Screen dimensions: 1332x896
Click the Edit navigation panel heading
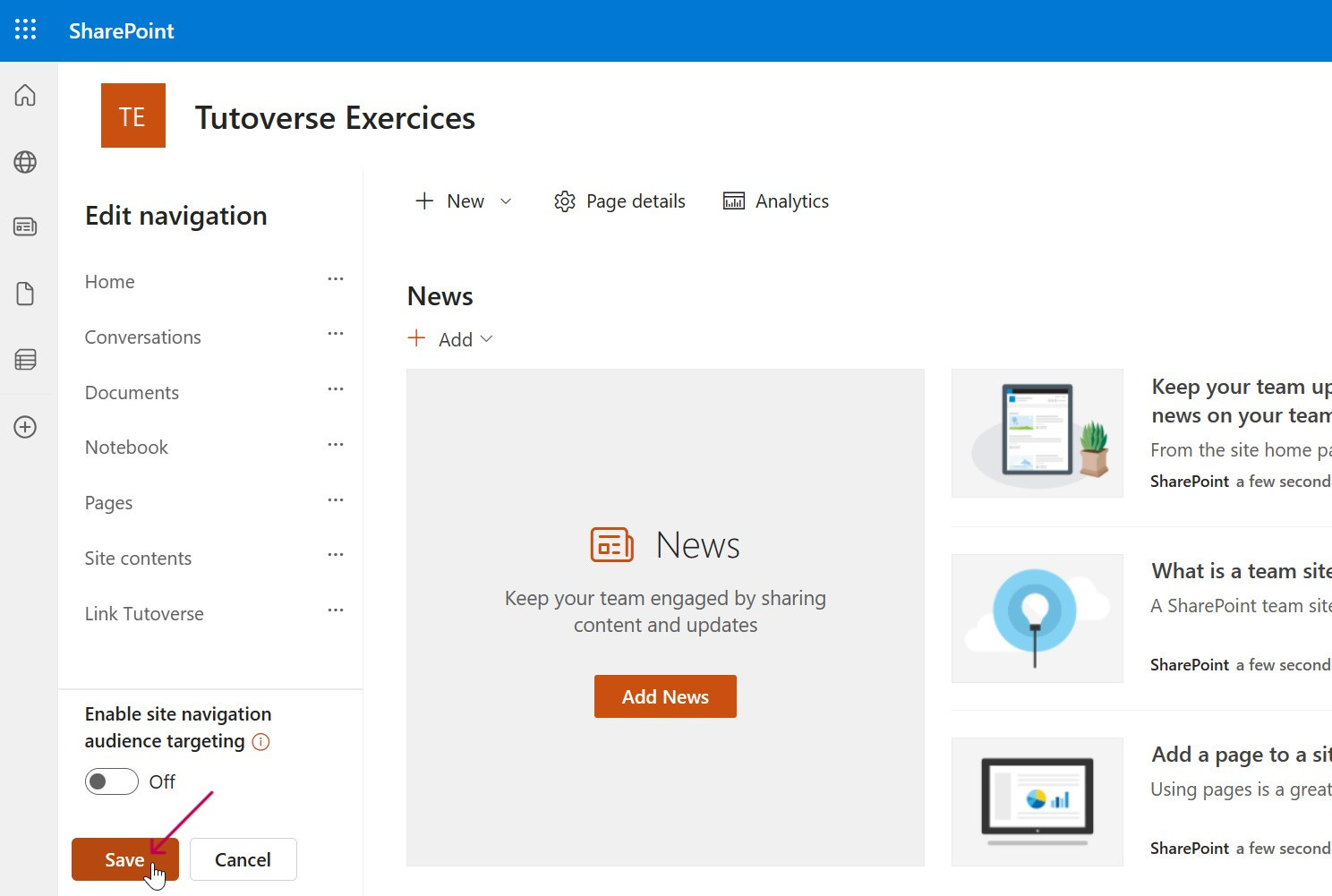[x=176, y=216]
